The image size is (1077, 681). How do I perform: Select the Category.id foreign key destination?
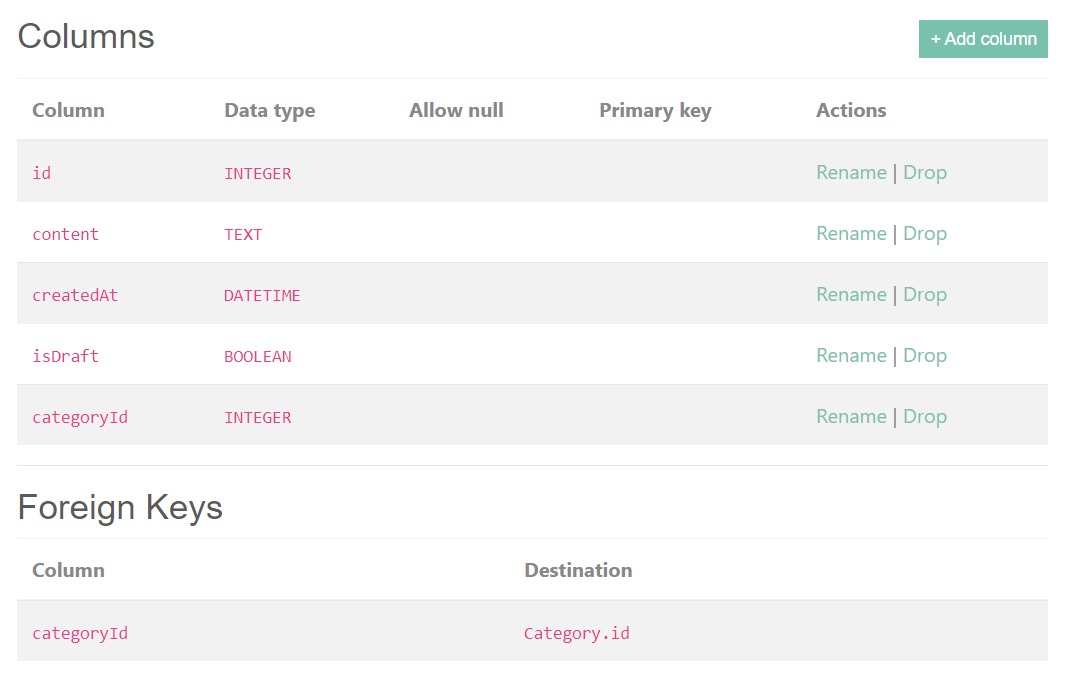pos(577,632)
